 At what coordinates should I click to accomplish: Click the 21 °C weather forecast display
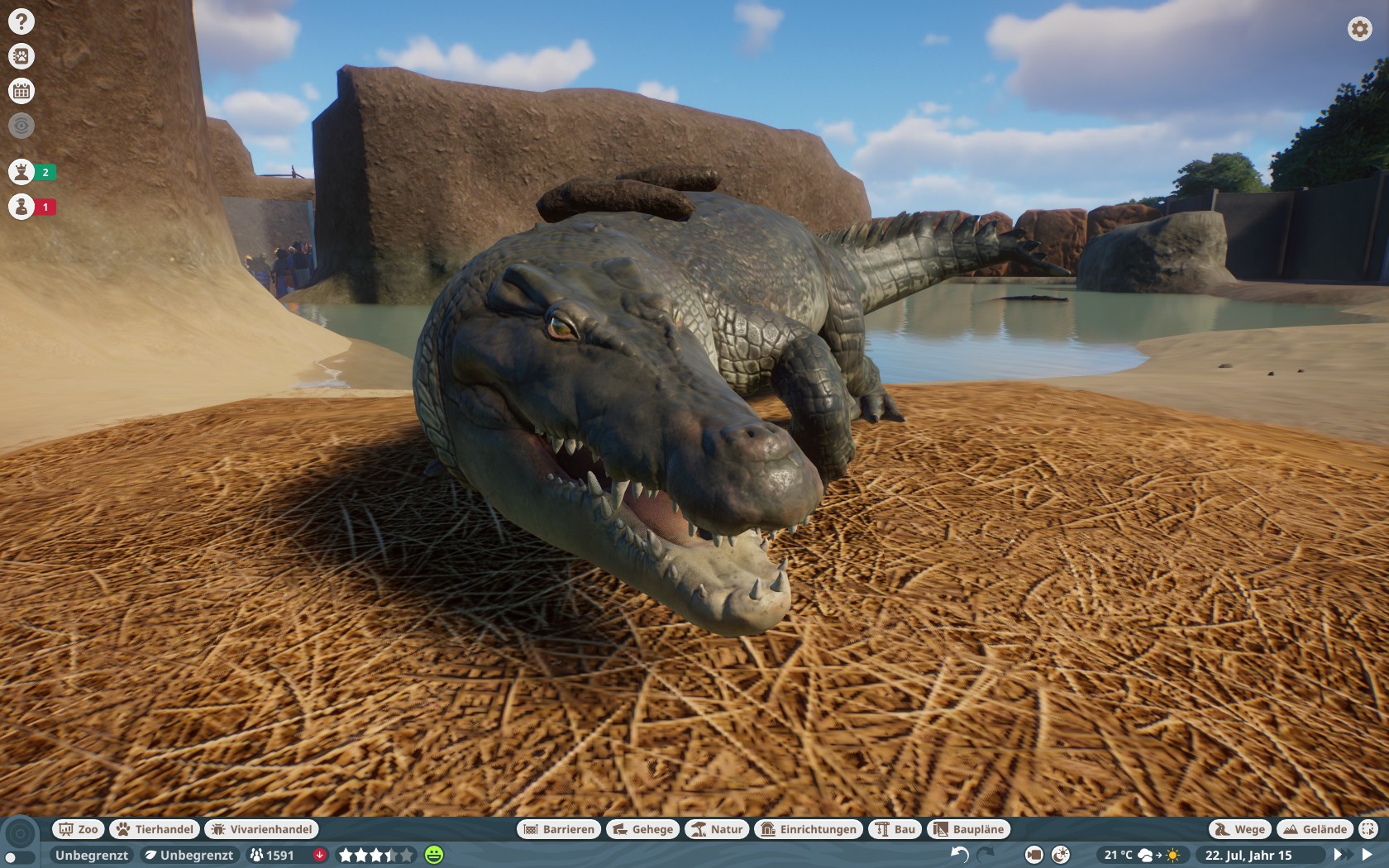[x=1143, y=856]
